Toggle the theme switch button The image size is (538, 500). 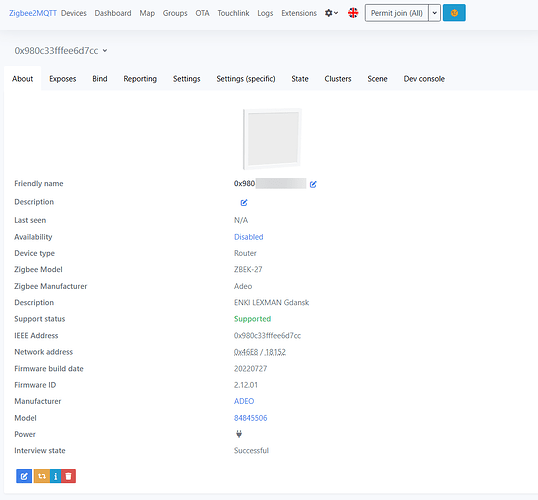(454, 13)
